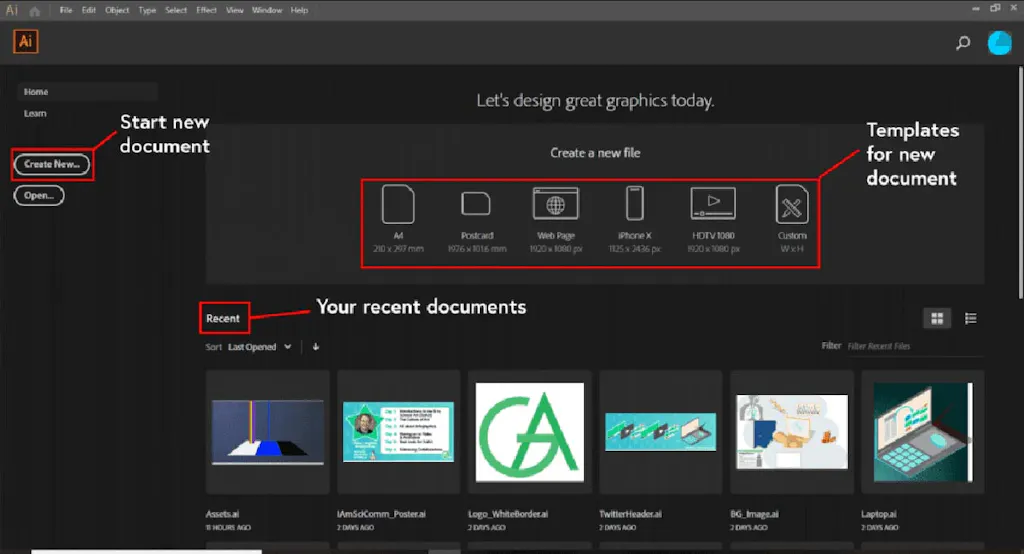The height and width of the screenshot is (554, 1024).
Task: Pick the Web Page preset icon
Action: pos(556,205)
